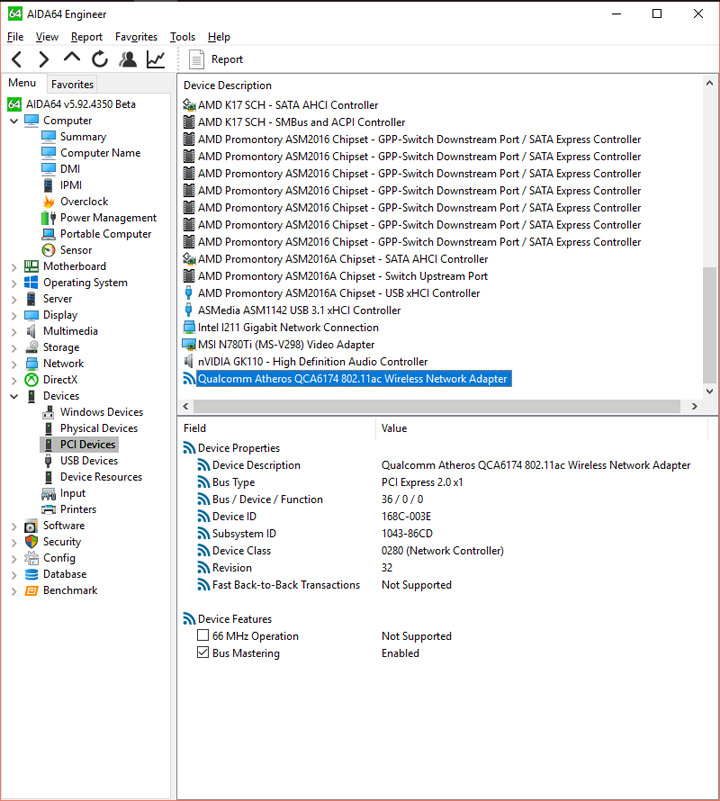
Task: Collapse the Devices tree node
Action: click(14, 396)
